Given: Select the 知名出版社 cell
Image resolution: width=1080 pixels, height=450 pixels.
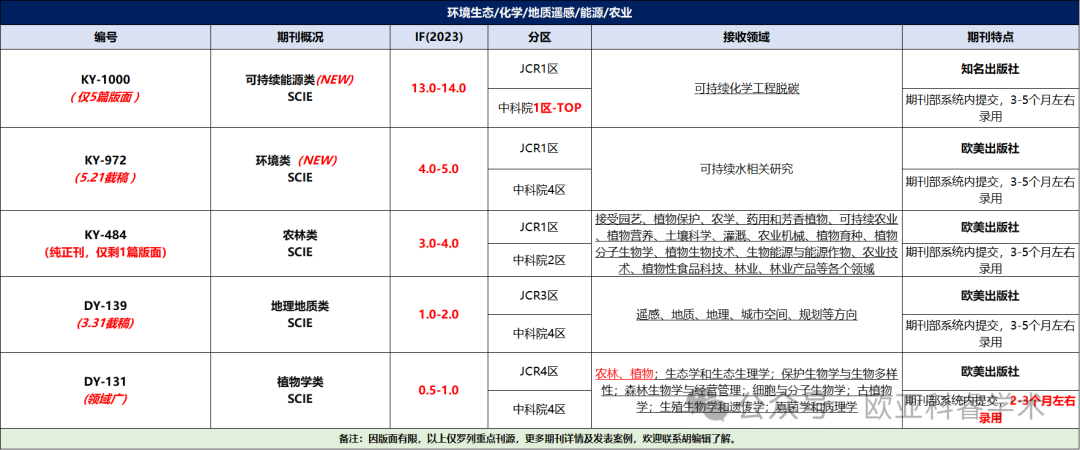Looking at the screenshot, I should (x=990, y=69).
